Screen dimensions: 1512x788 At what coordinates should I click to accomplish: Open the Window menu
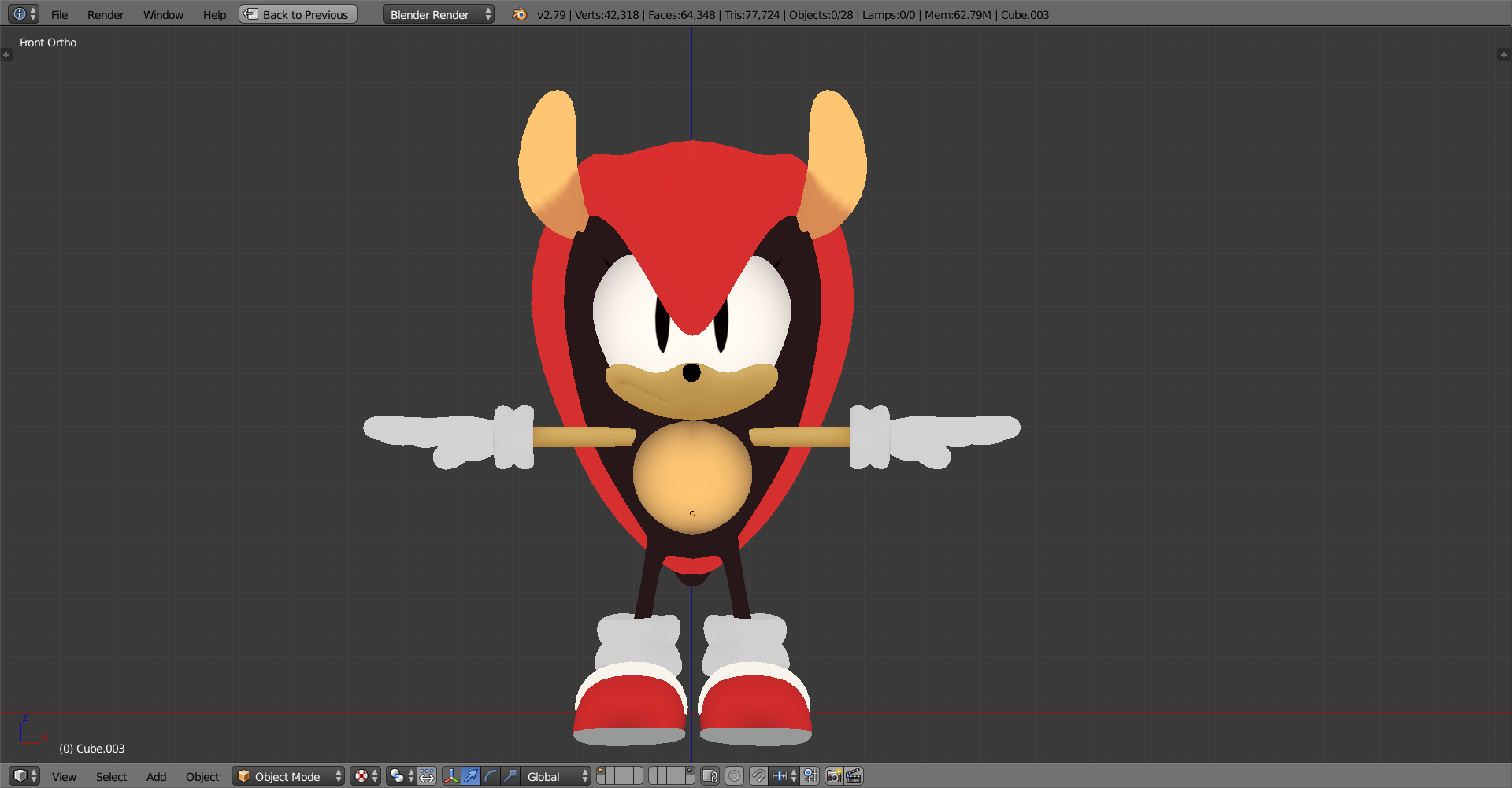tap(163, 15)
